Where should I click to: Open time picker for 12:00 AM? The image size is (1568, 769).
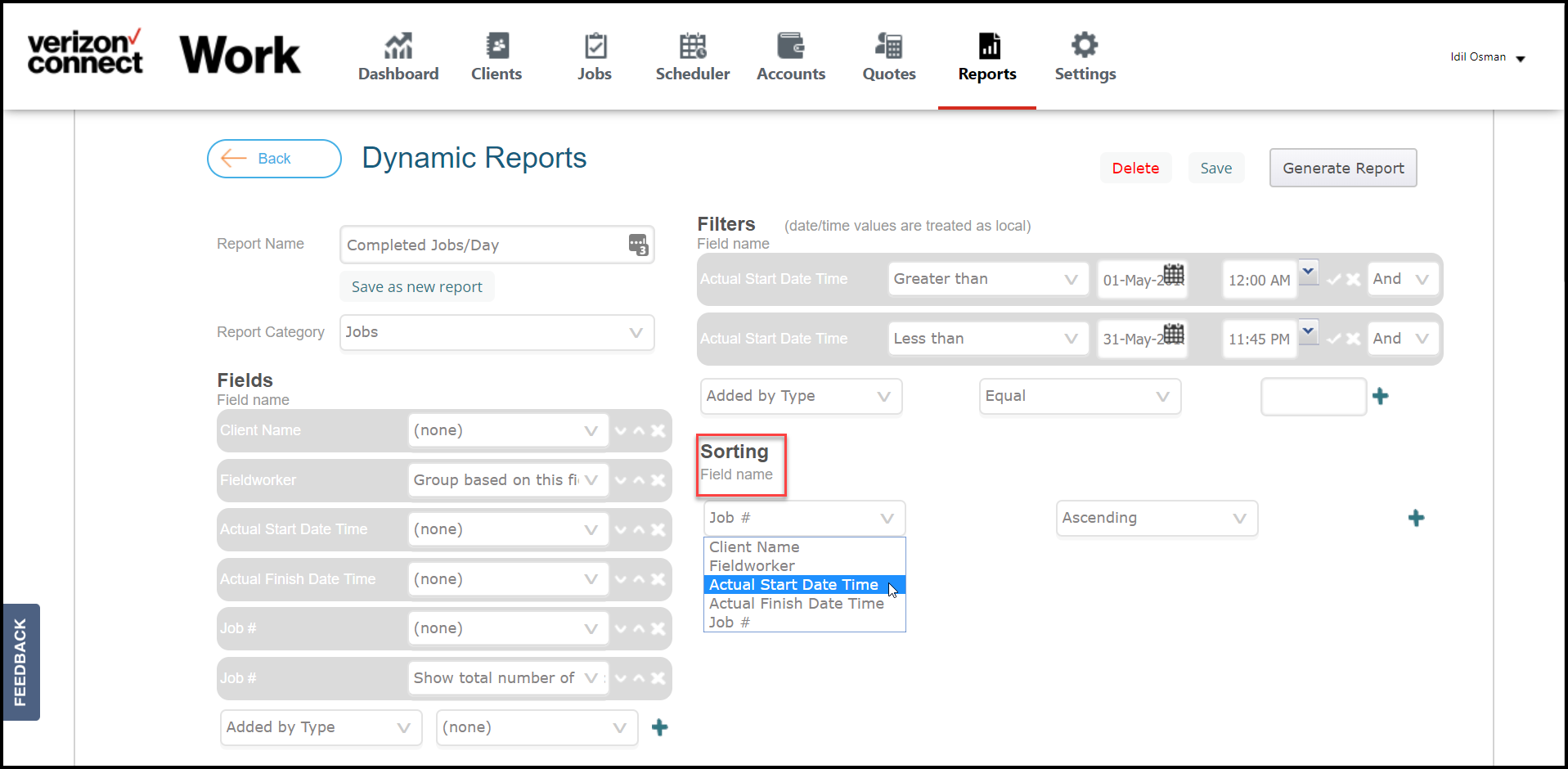(1309, 272)
